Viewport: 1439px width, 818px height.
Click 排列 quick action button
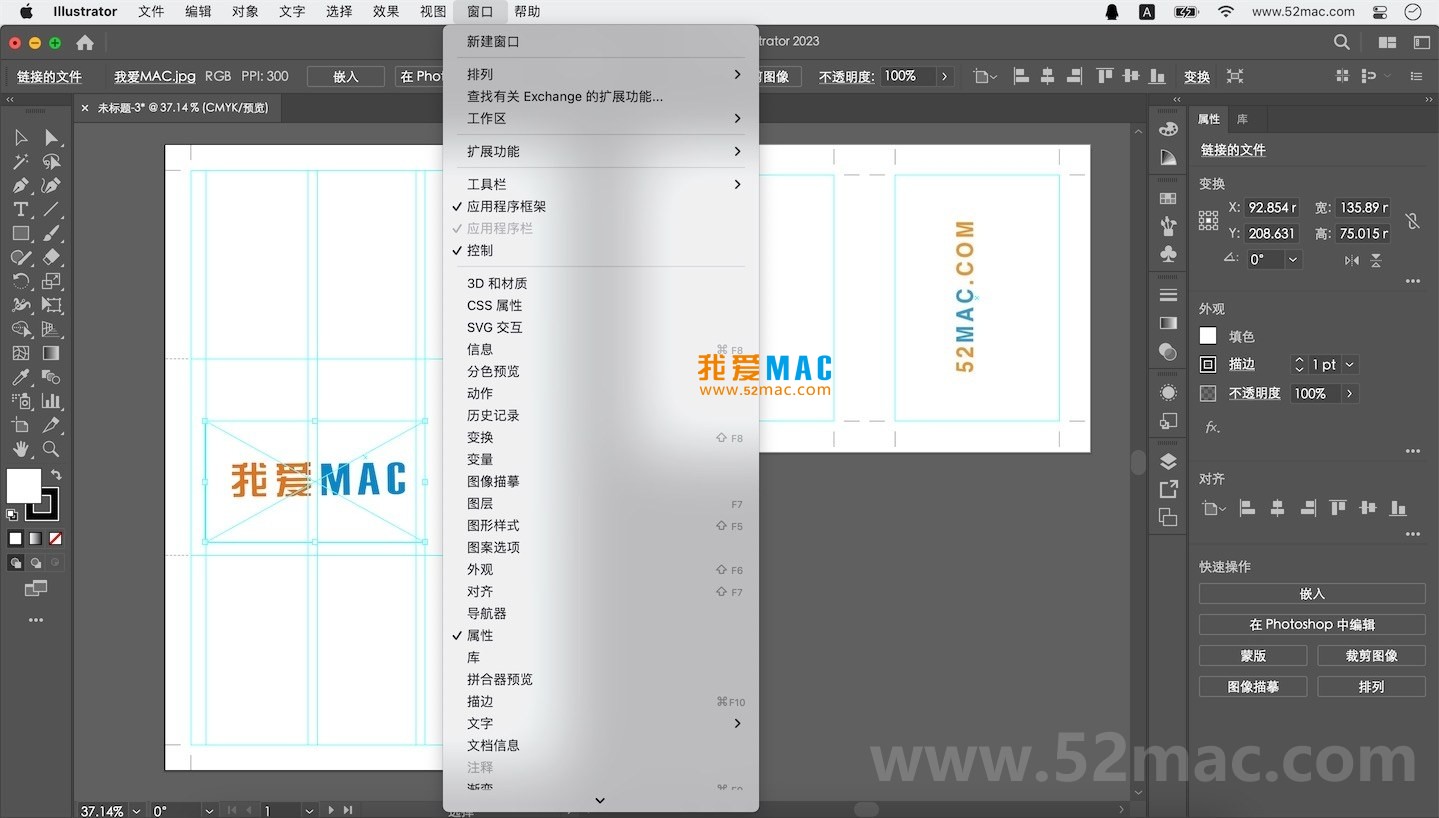[x=1371, y=687]
